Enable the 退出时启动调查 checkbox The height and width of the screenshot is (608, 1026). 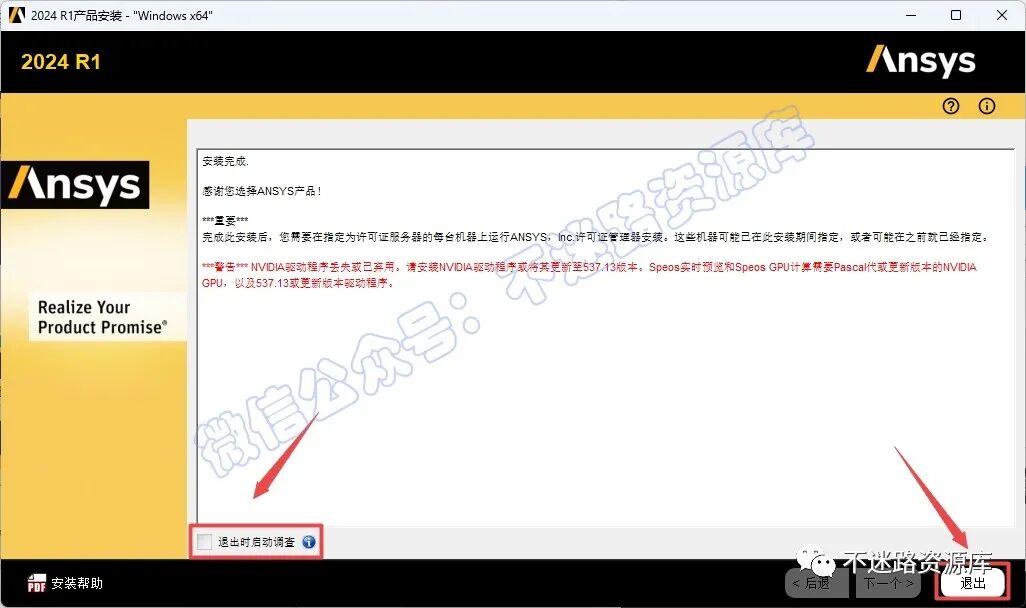[204, 542]
